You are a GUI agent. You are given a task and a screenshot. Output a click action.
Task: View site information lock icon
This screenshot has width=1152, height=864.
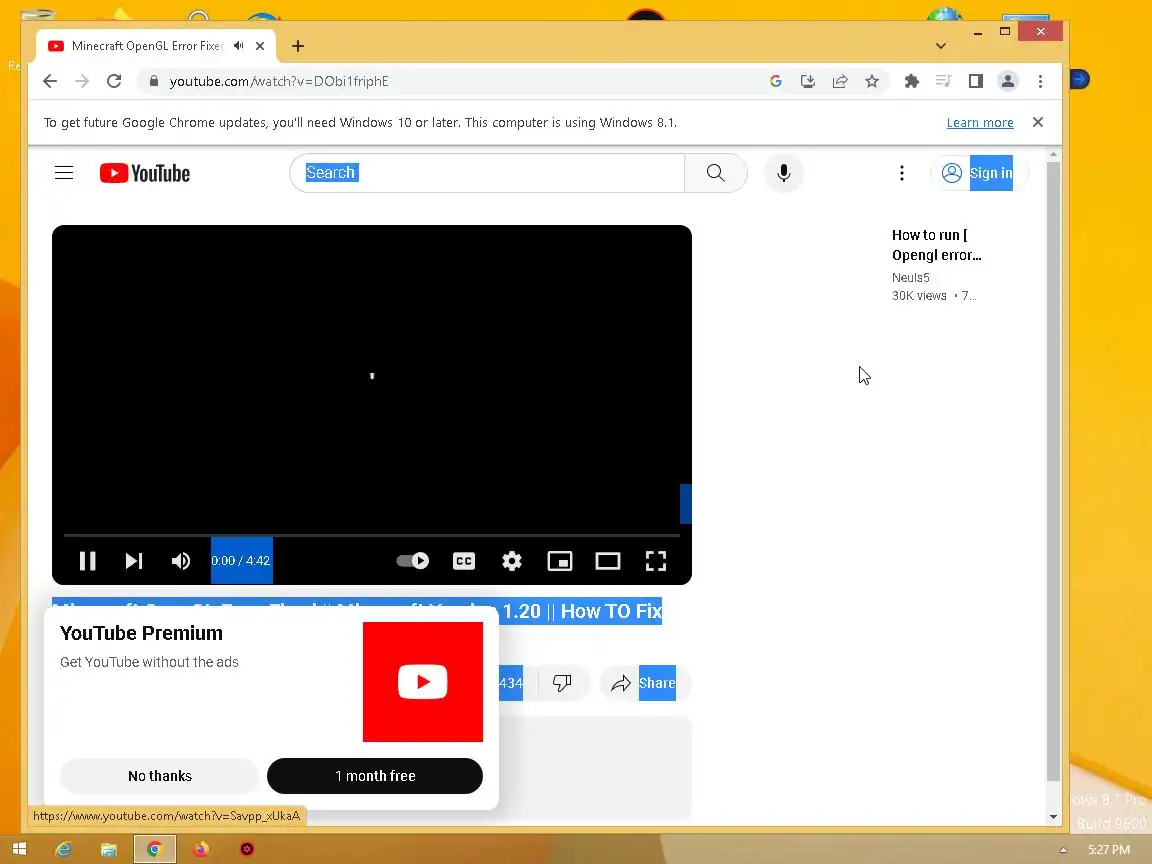(x=154, y=81)
